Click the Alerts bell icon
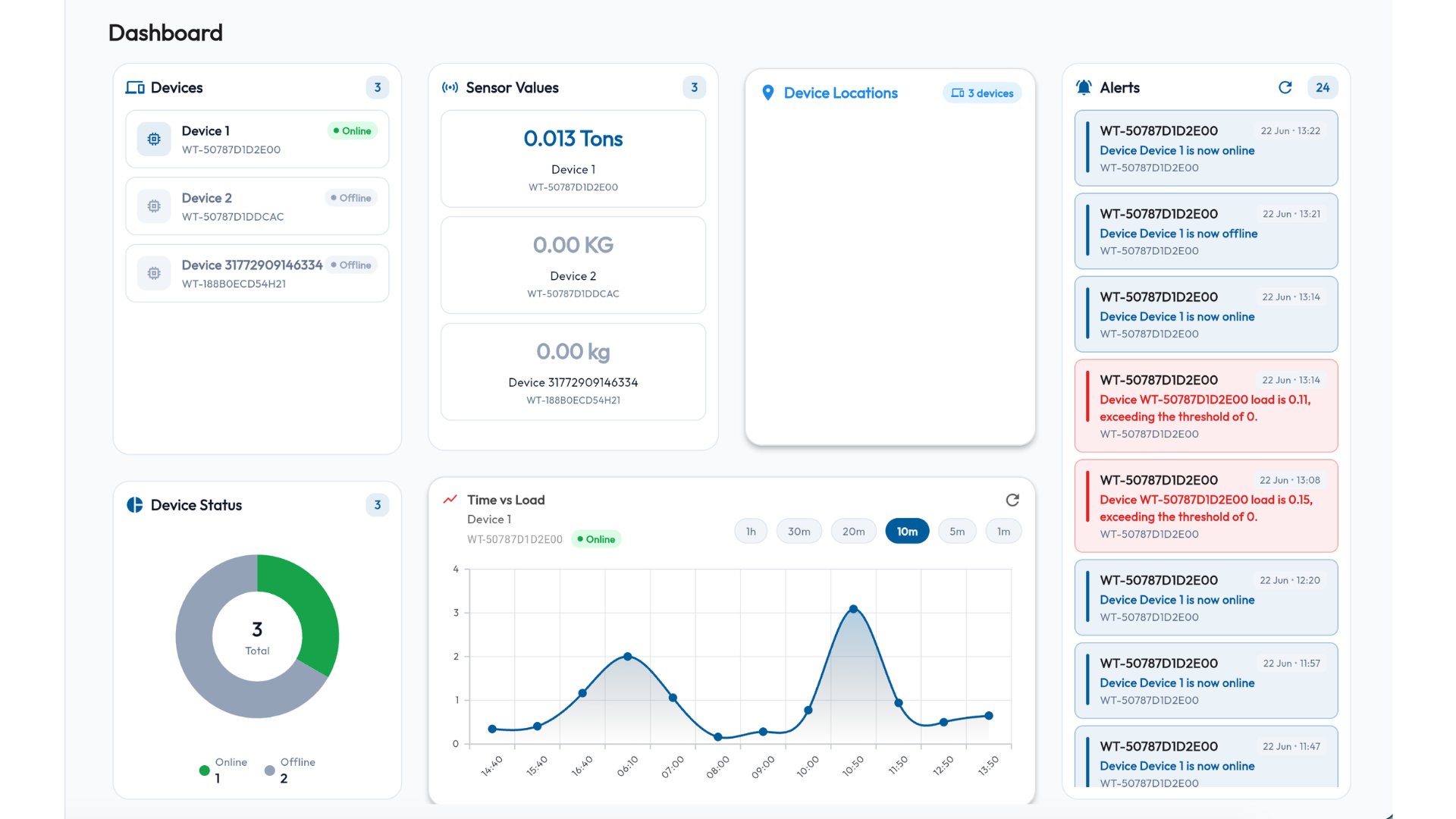 point(1084,88)
